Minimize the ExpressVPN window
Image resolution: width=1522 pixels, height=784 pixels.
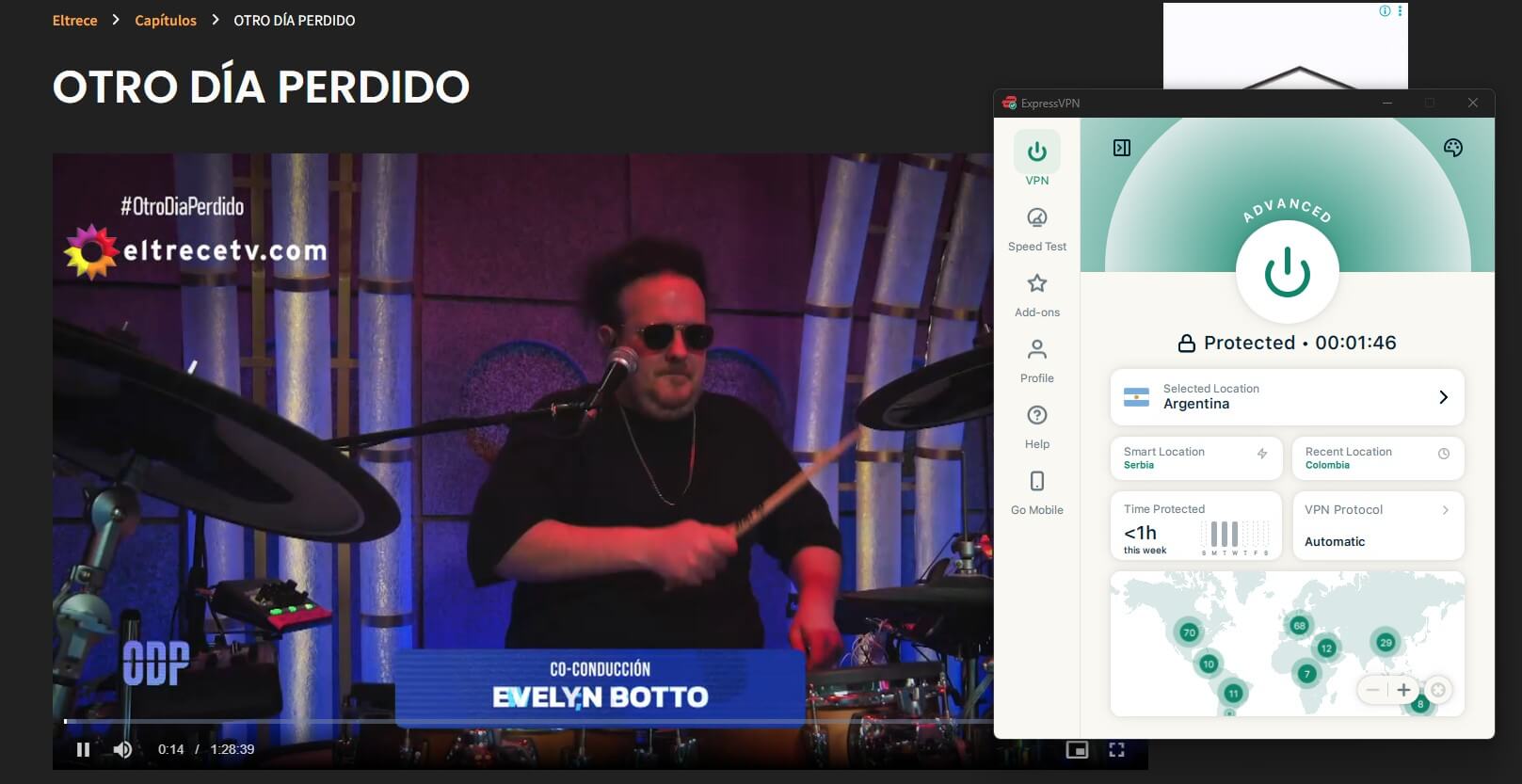(x=1386, y=103)
